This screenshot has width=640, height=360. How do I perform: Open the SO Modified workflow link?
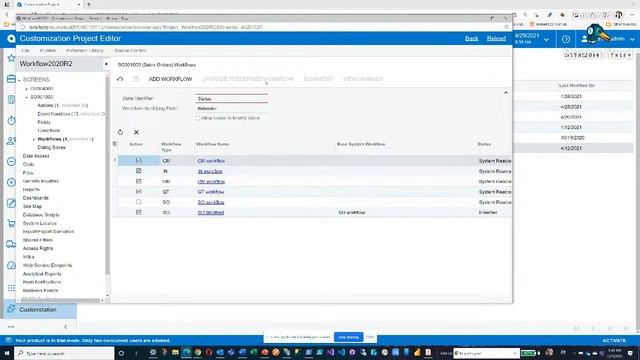(x=211, y=213)
